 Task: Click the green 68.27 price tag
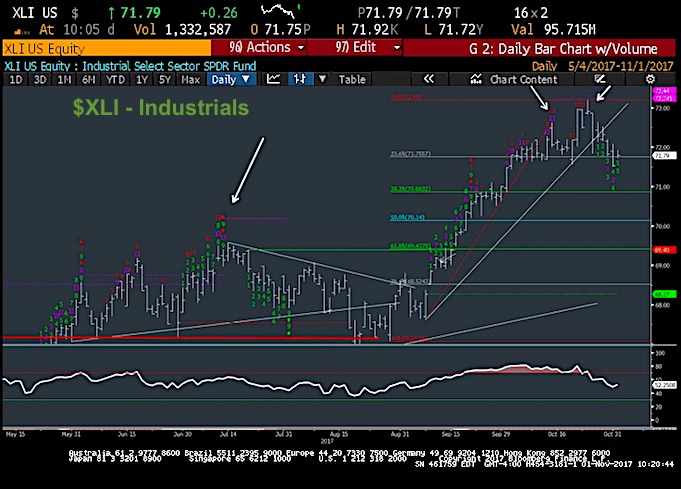tap(664, 294)
